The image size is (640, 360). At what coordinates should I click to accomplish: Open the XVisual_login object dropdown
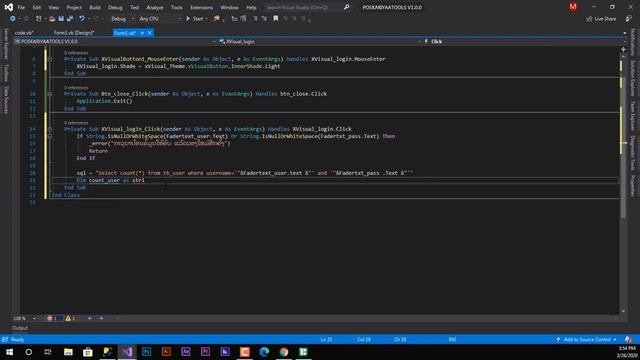click(319, 42)
